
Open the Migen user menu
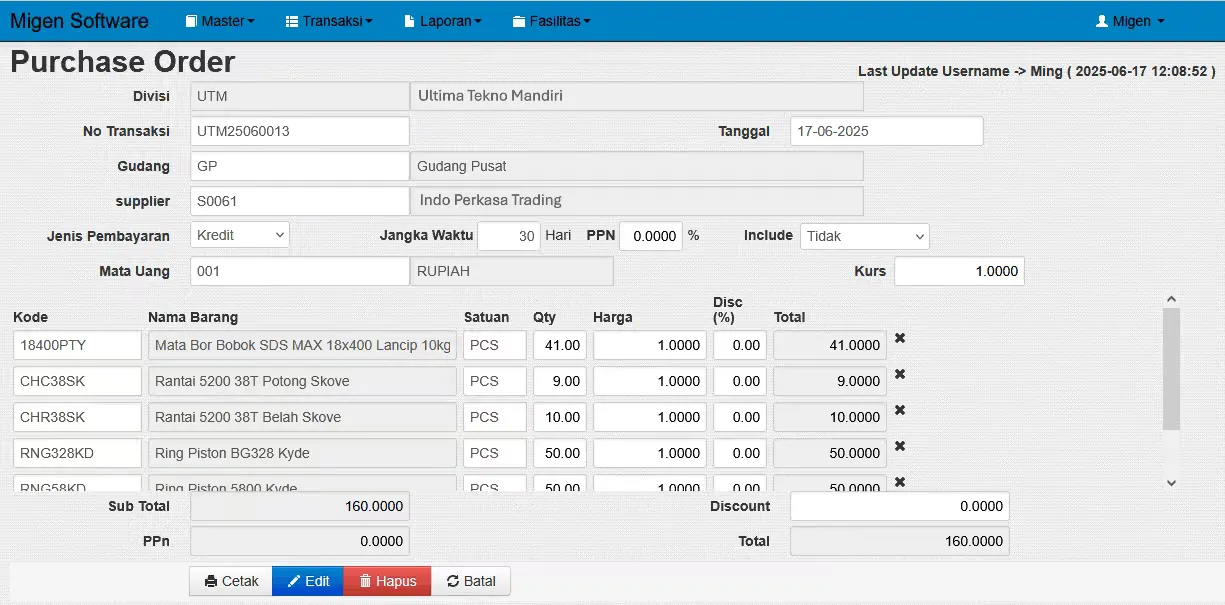(1130, 21)
